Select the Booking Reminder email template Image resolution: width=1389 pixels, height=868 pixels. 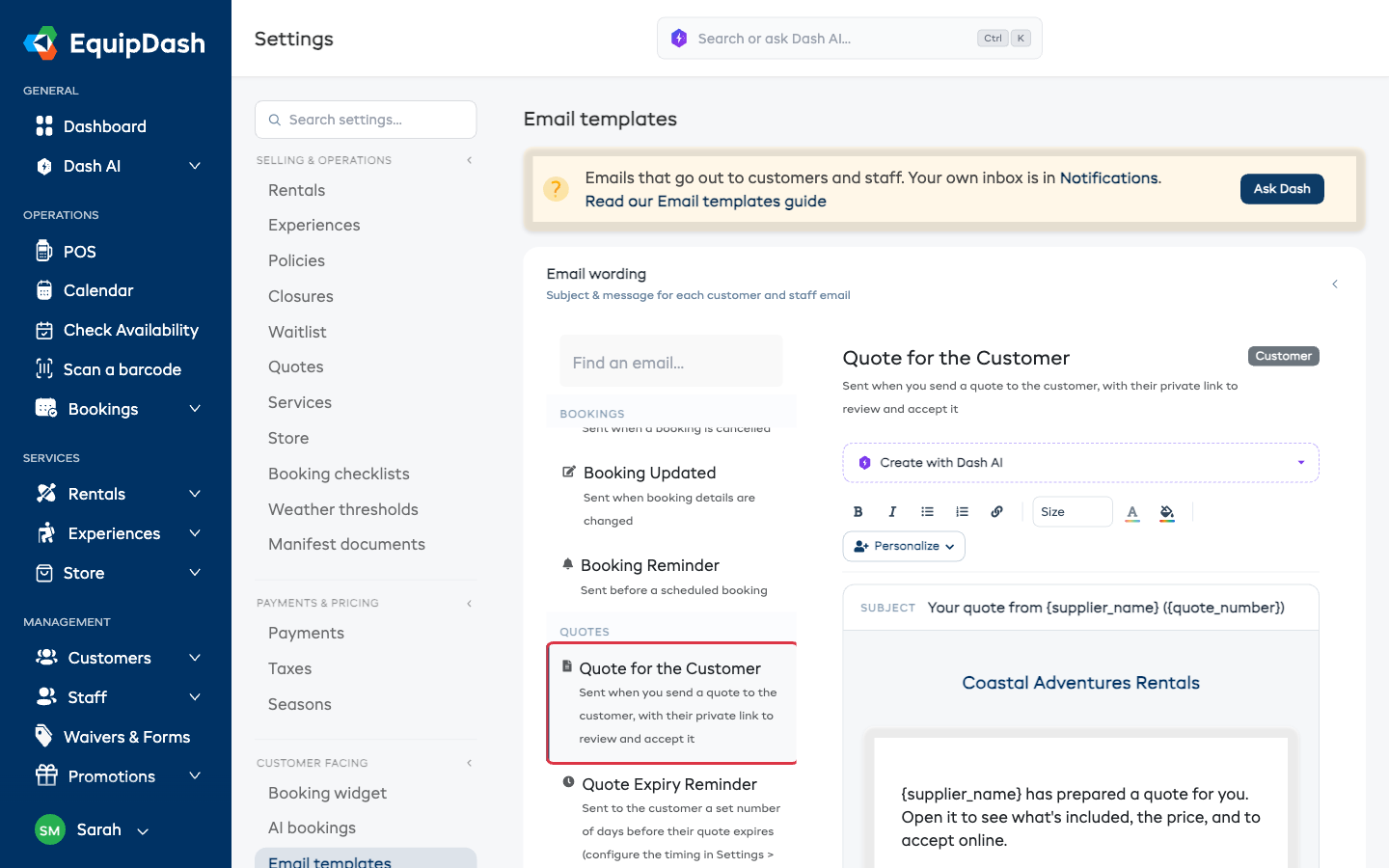pyautogui.click(x=671, y=577)
